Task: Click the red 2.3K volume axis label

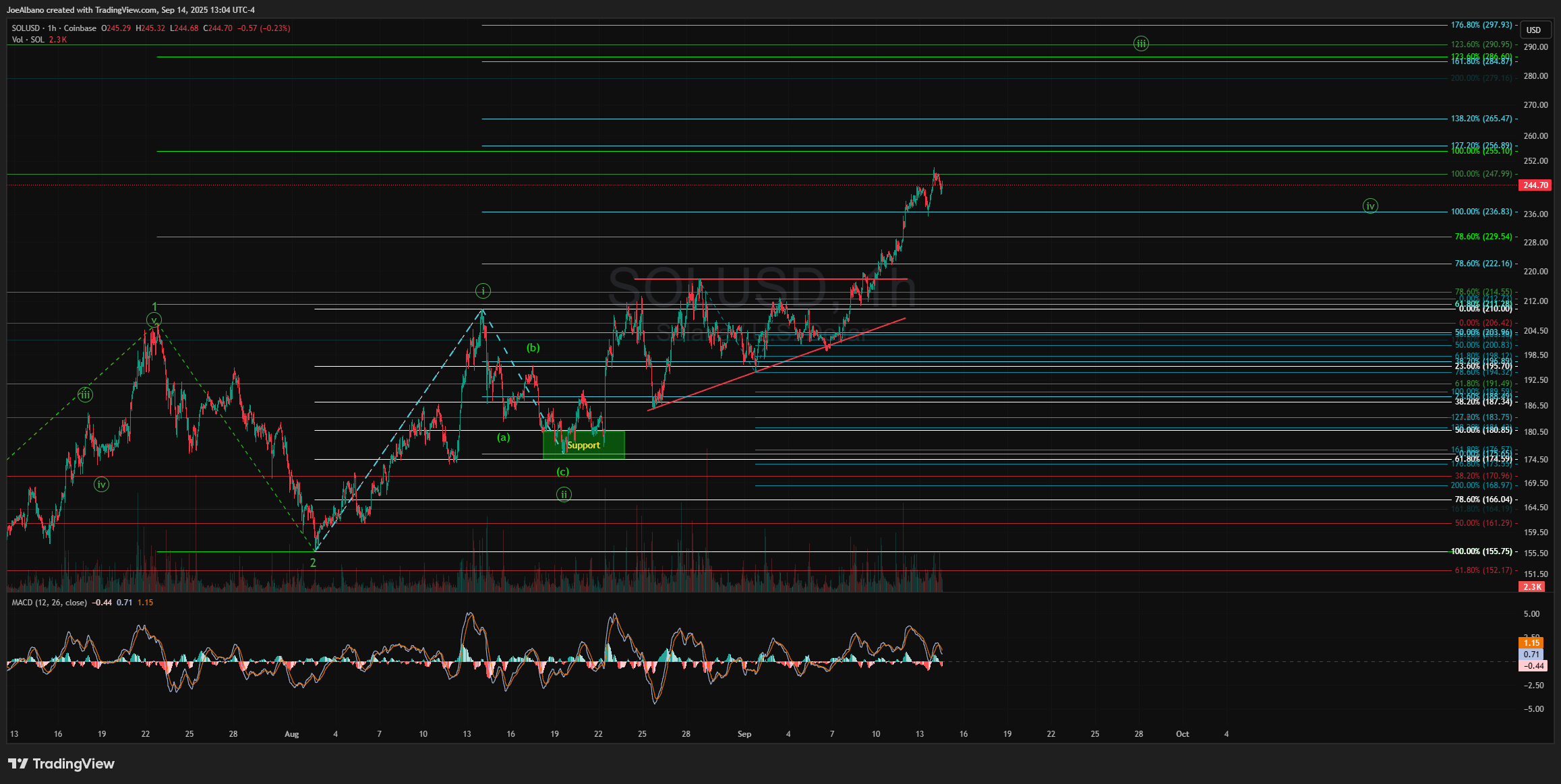Action: pyautogui.click(x=1531, y=586)
